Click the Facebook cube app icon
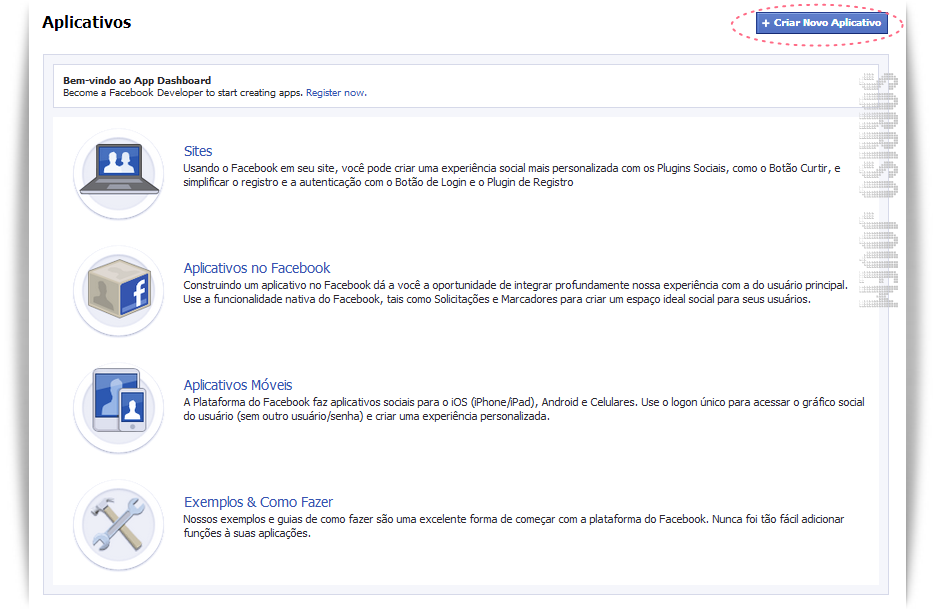 pos(119,290)
